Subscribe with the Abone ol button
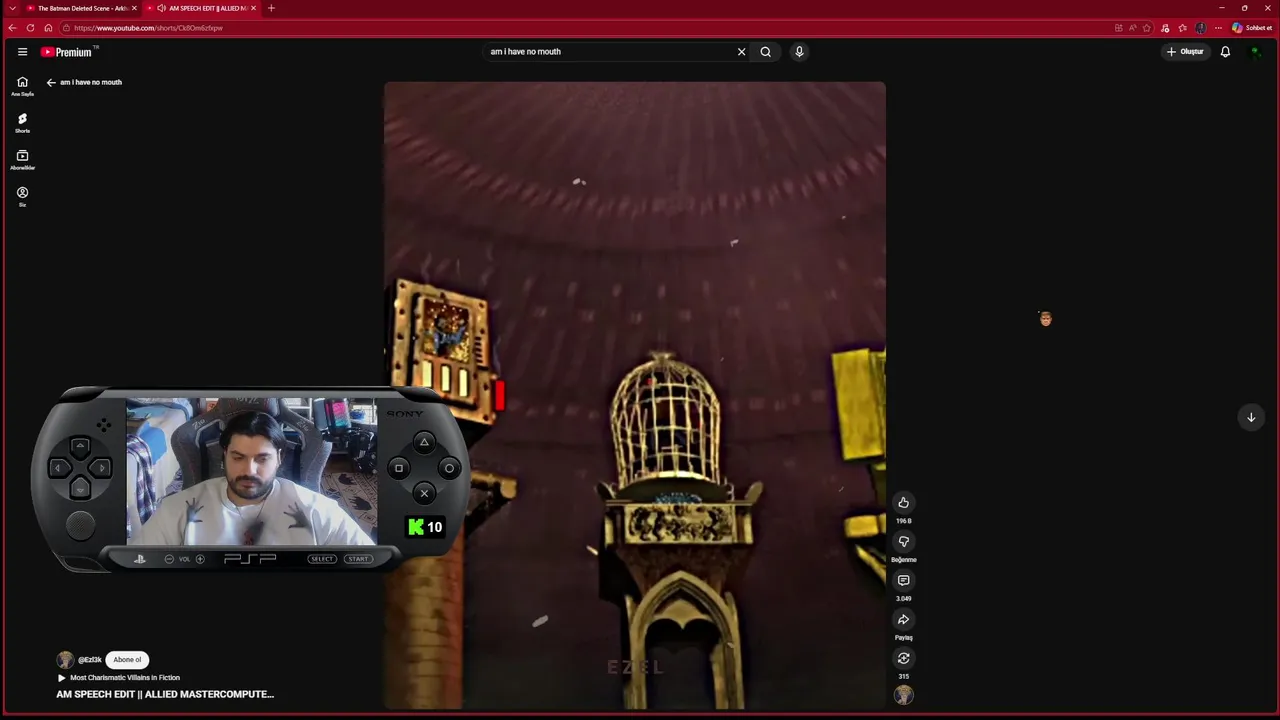Image resolution: width=1280 pixels, height=720 pixels. (127, 660)
